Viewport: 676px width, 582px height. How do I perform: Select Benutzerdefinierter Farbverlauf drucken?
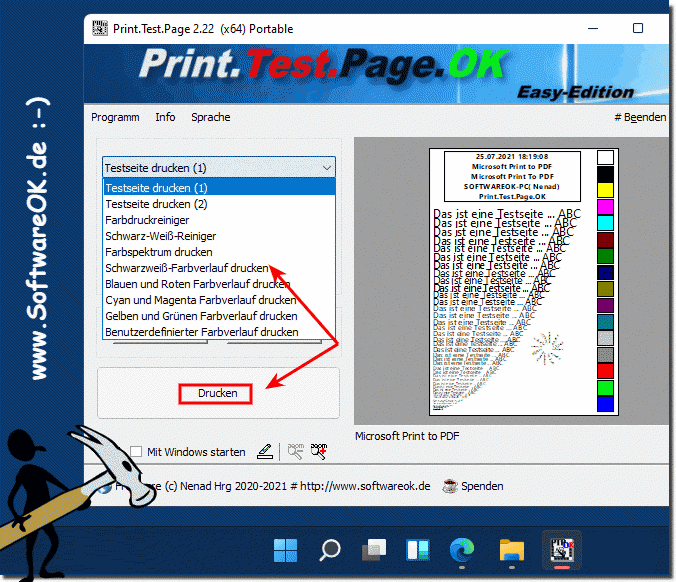(x=219, y=332)
